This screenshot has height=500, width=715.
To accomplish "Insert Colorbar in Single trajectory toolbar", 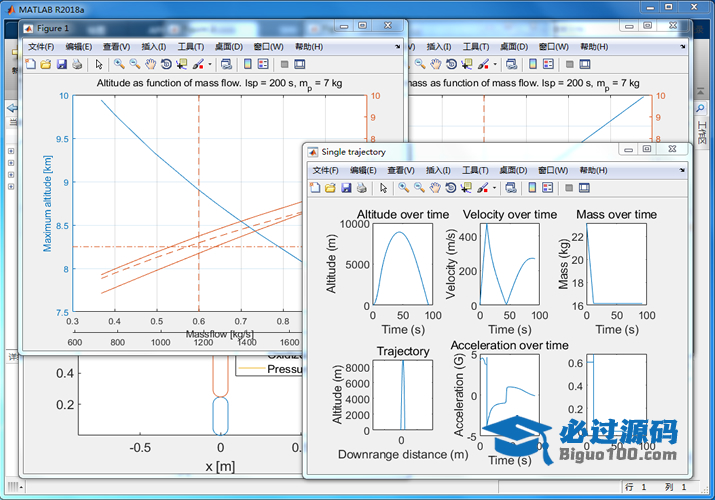I will 532,188.
